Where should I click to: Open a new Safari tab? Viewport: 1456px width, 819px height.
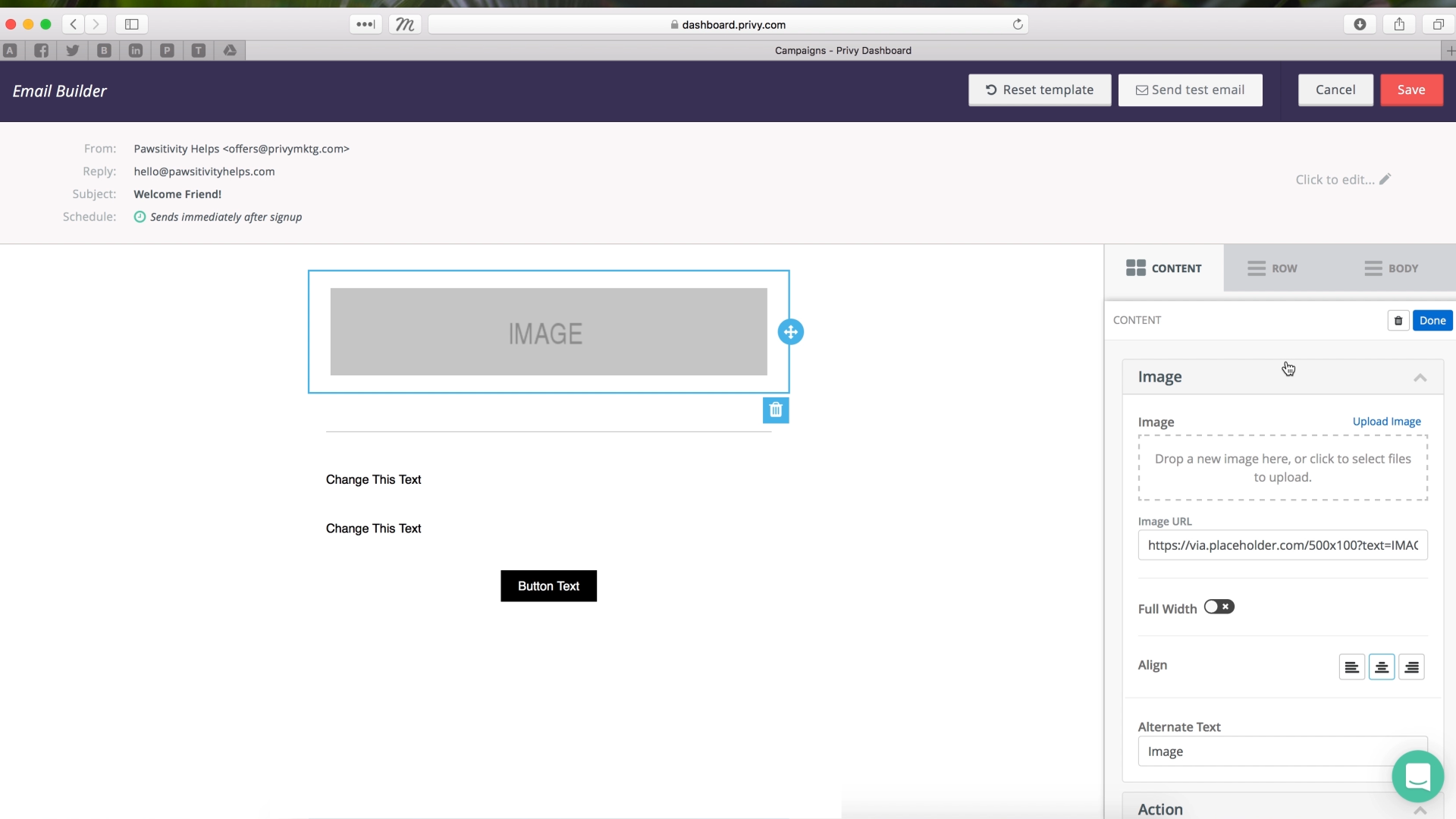(x=1449, y=51)
